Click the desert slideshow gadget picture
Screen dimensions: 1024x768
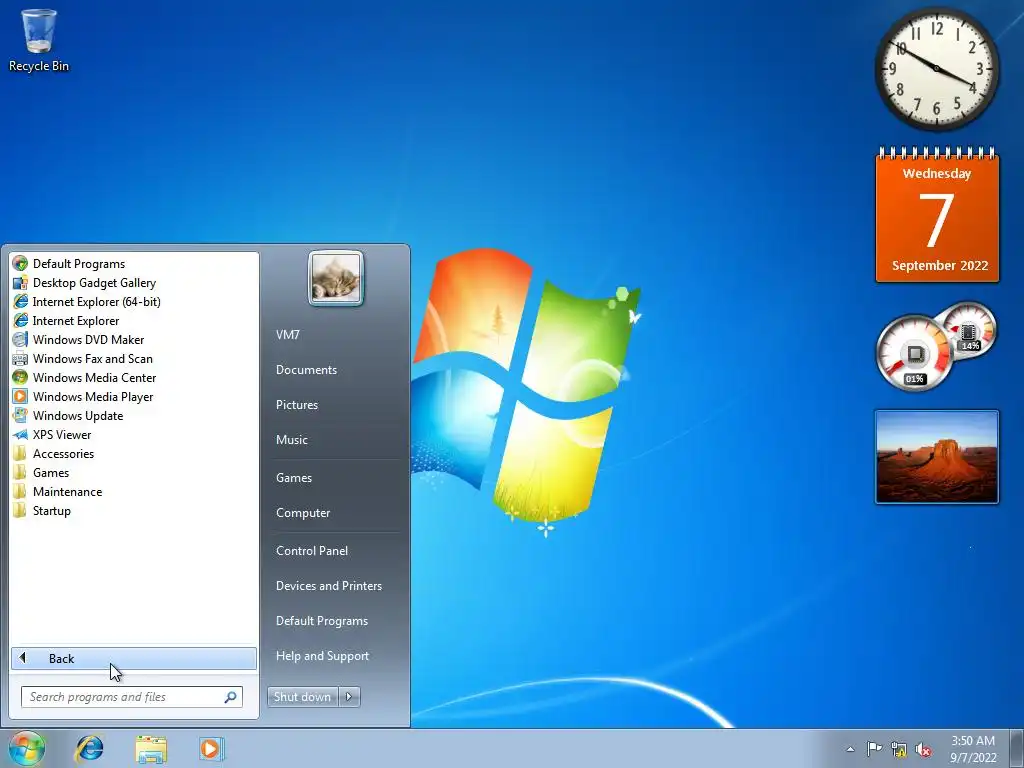pyautogui.click(x=936, y=457)
